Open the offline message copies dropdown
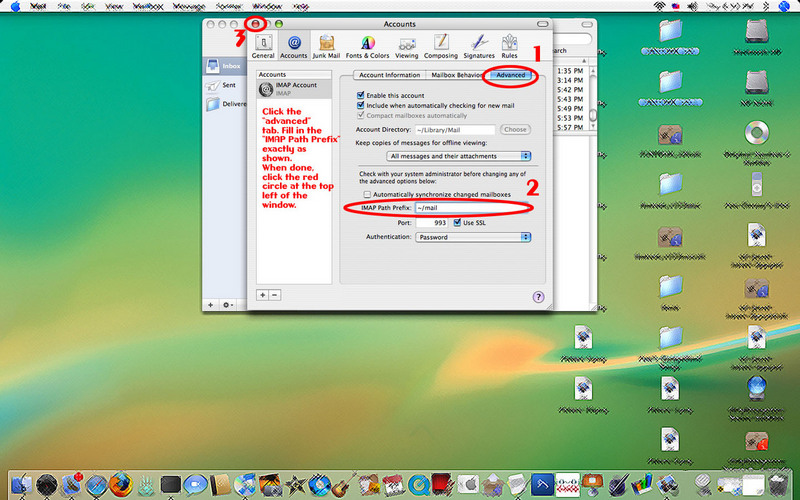Screen dimensions: 800x500 [x=459, y=156]
